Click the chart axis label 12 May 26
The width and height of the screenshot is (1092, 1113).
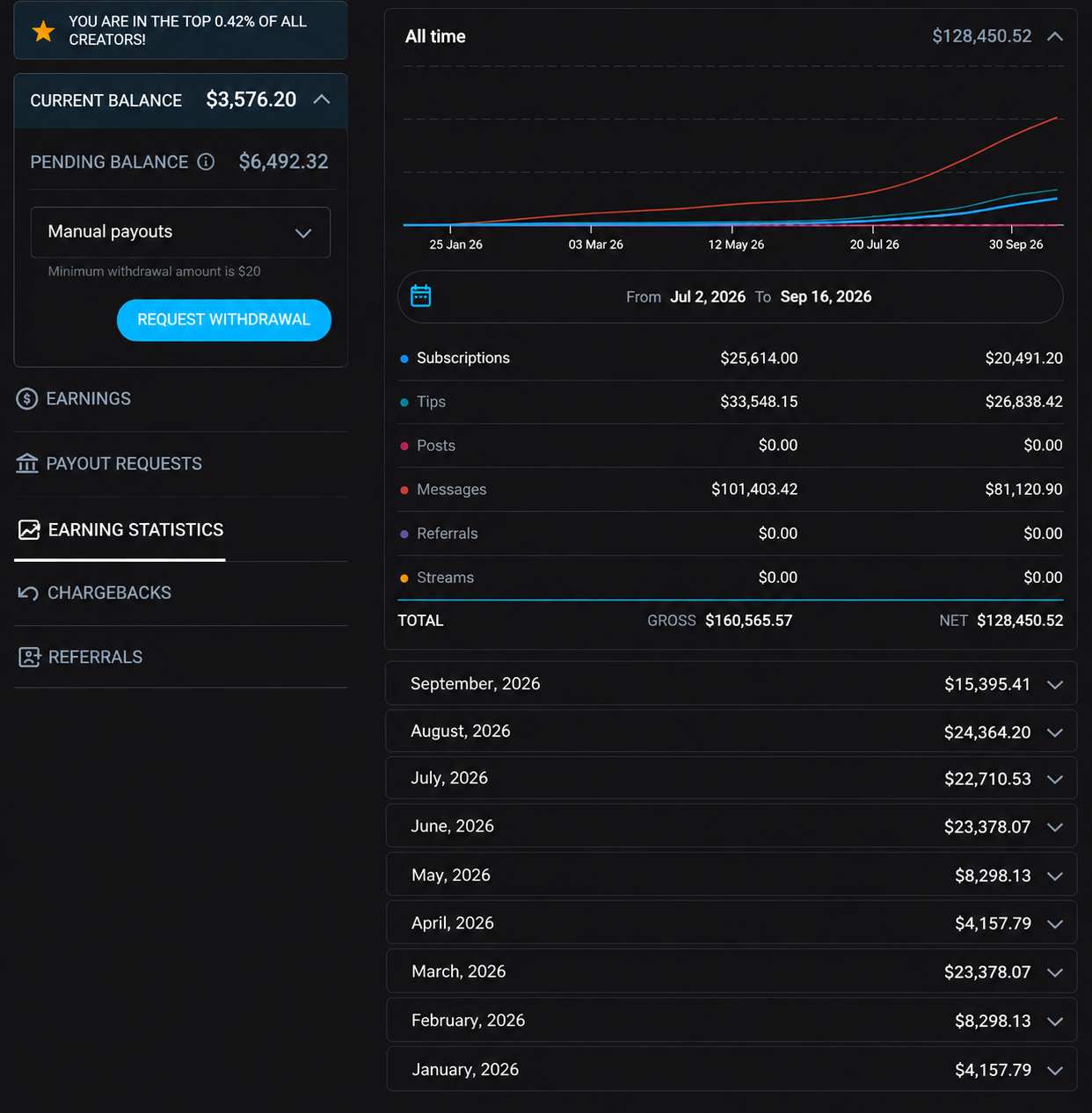736,244
